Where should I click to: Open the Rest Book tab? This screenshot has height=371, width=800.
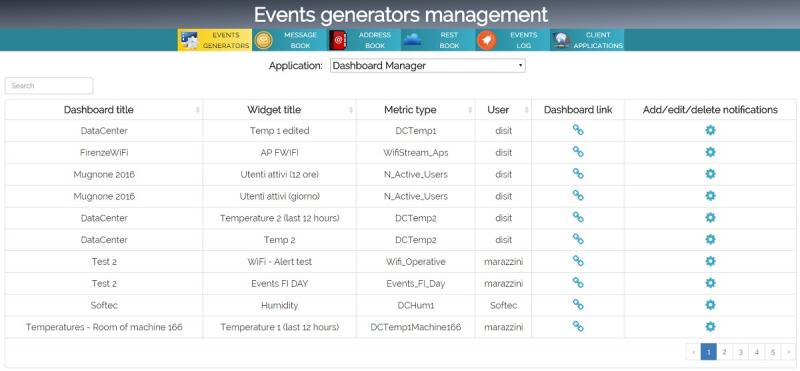click(438, 40)
